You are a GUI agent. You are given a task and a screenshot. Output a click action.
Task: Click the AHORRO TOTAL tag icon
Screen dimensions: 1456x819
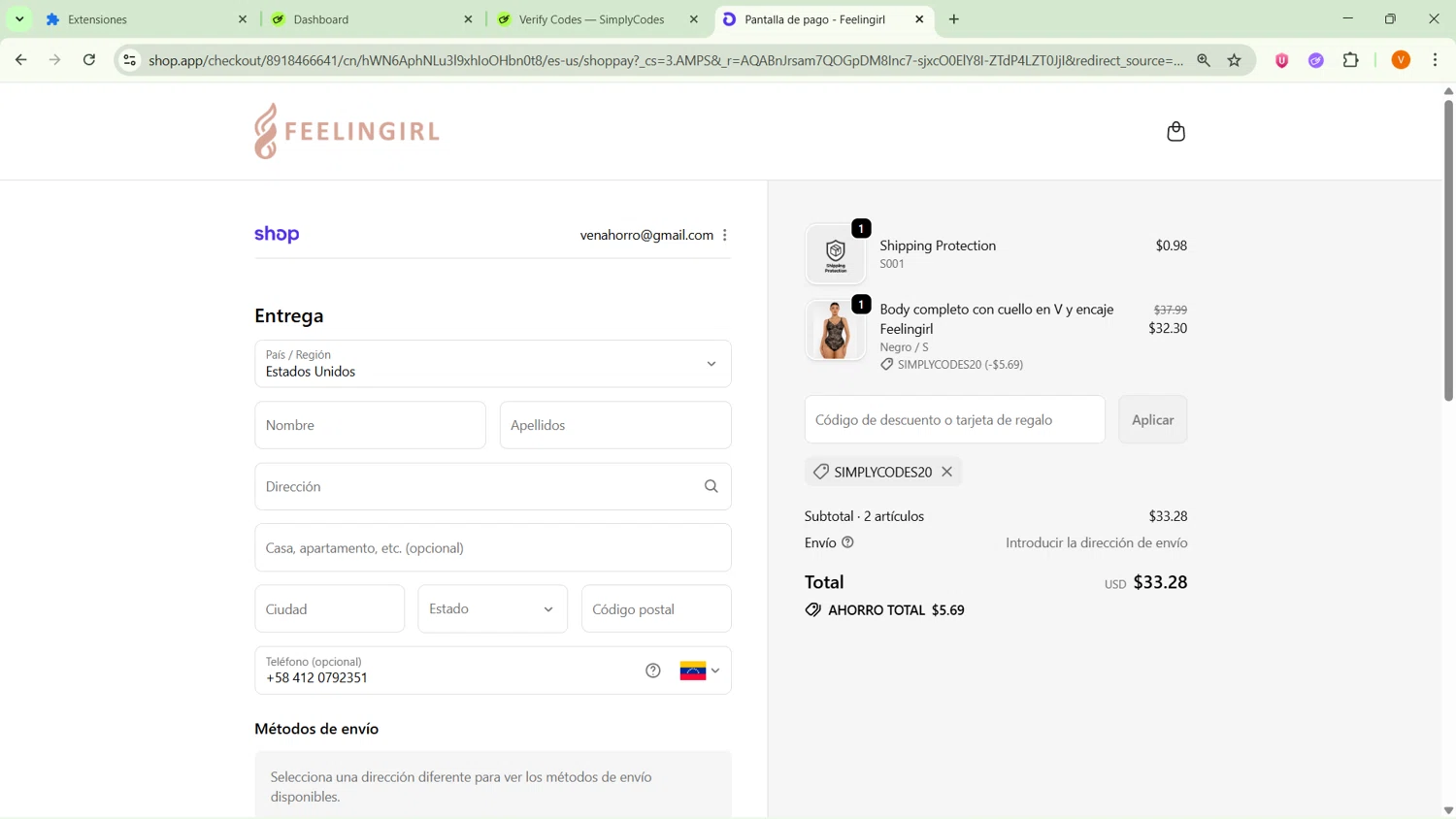(x=812, y=610)
